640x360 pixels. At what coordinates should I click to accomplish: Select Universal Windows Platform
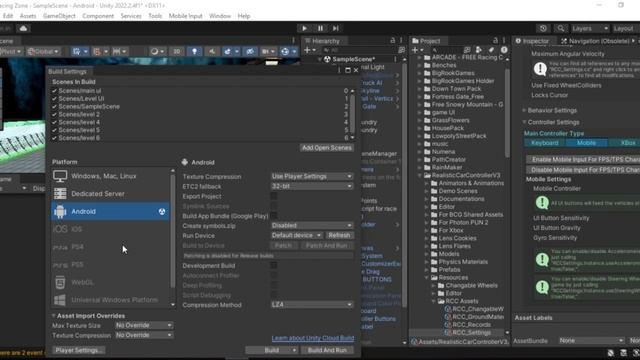[110, 300]
